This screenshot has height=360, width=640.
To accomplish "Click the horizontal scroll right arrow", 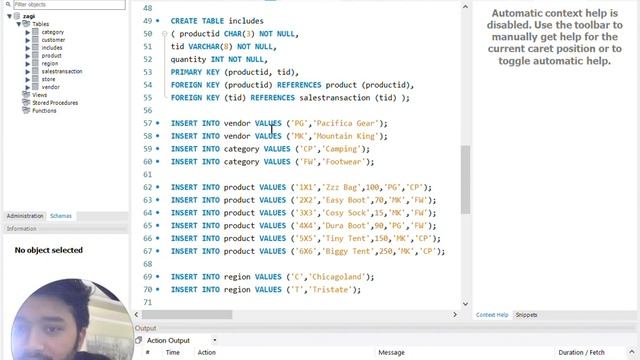I will 455,315.
